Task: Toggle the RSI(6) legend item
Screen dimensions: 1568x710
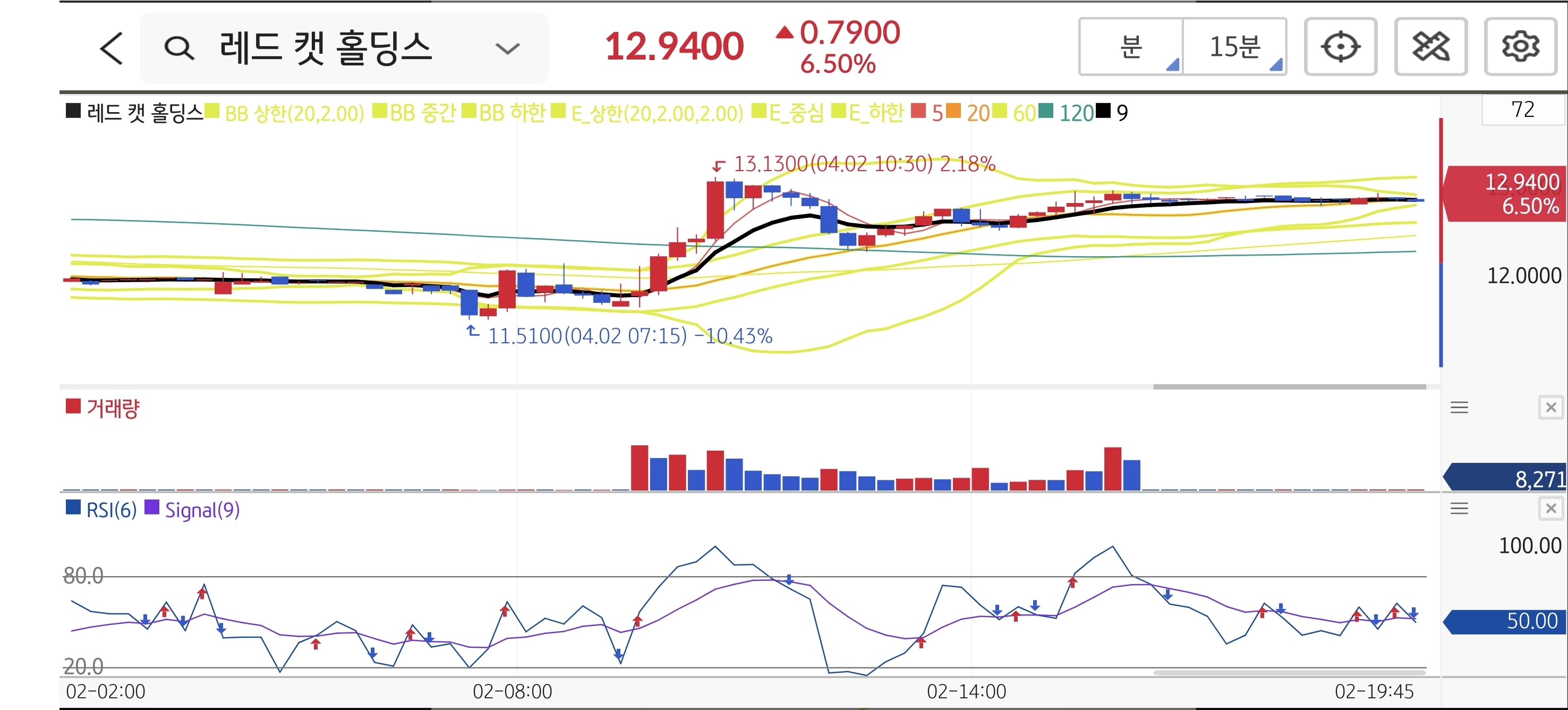Action: [111, 510]
